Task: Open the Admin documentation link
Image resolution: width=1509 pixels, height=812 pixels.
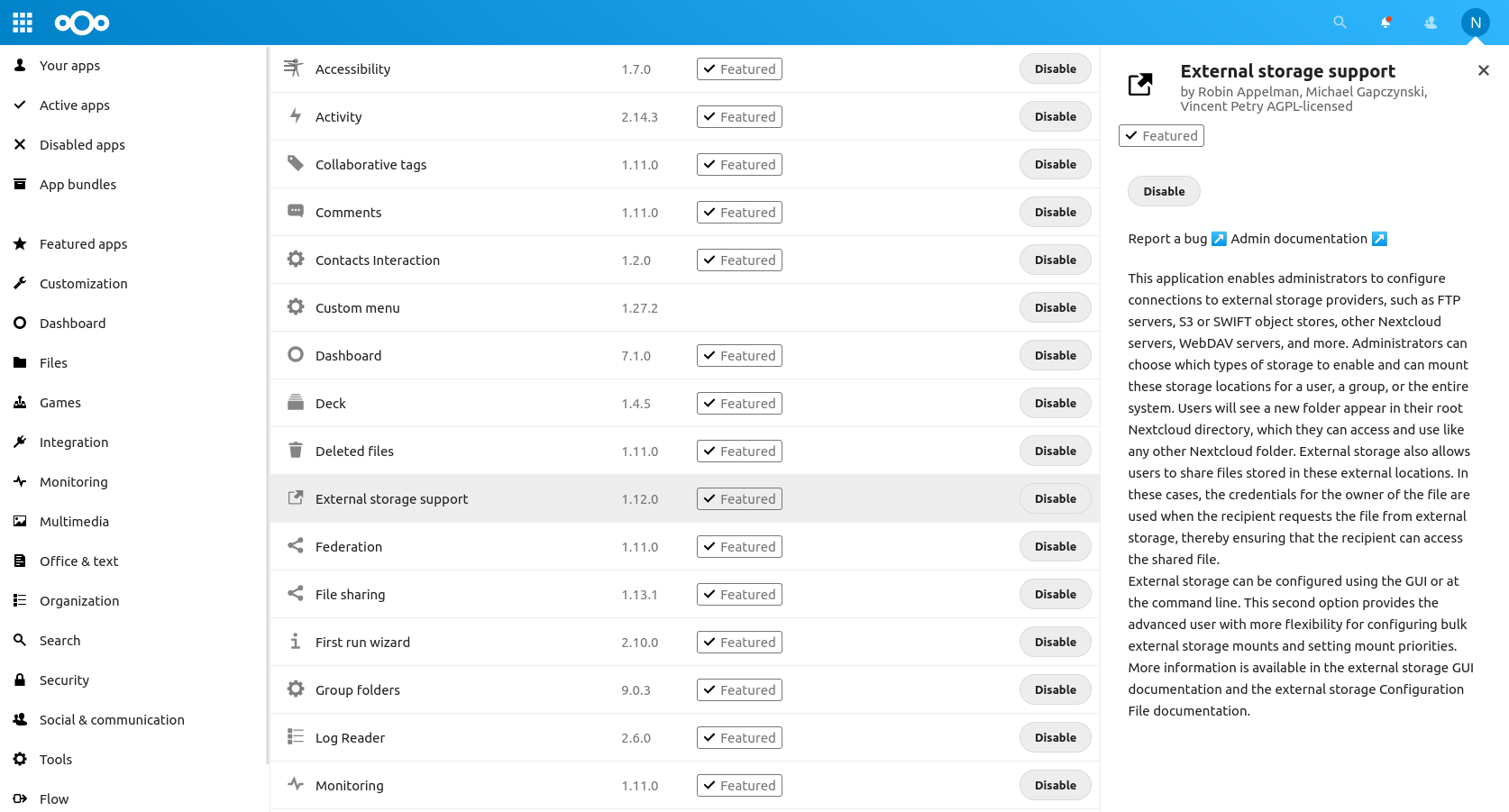Action: 1298,238
